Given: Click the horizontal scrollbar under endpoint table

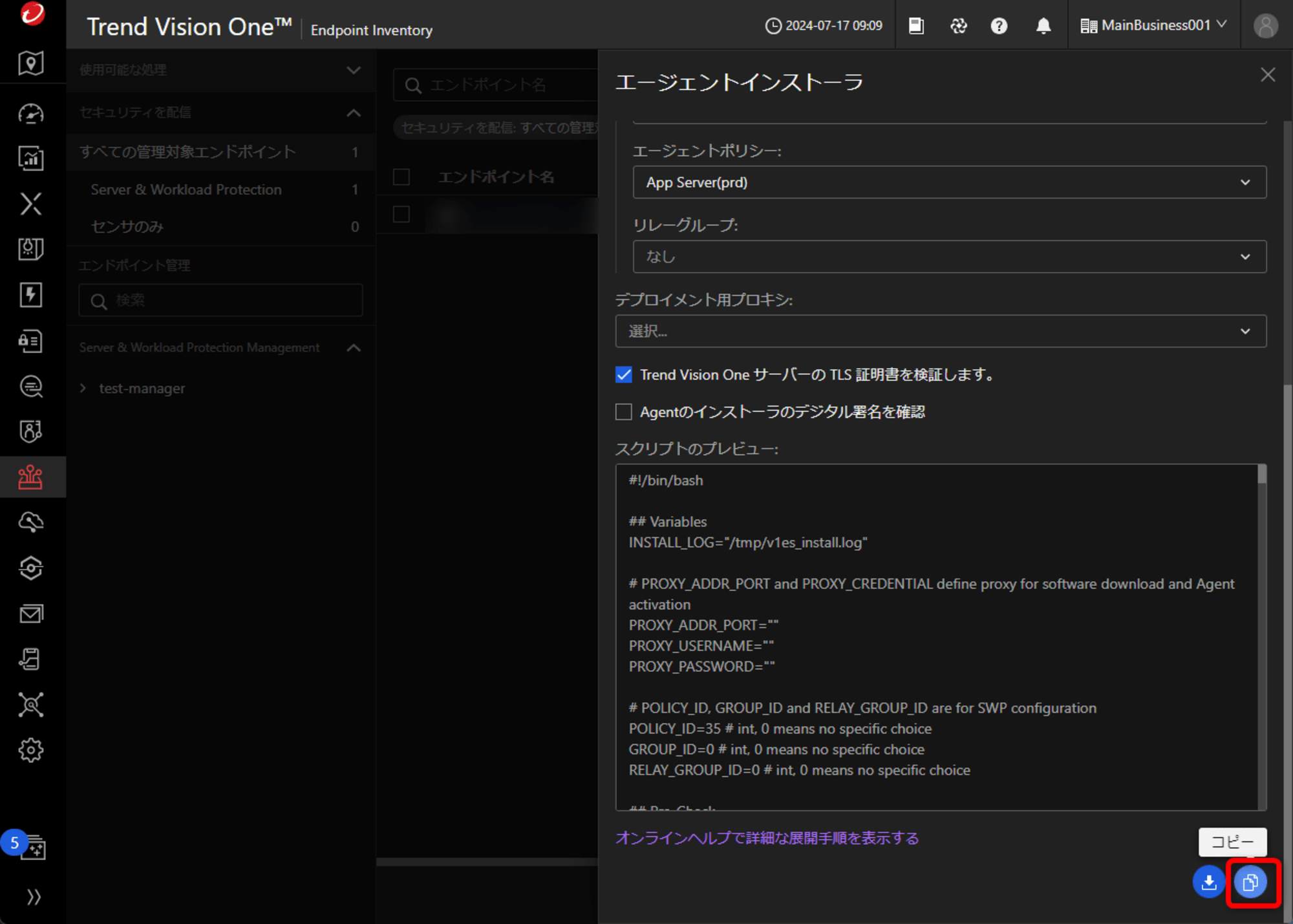Looking at the screenshot, I should tap(487, 861).
